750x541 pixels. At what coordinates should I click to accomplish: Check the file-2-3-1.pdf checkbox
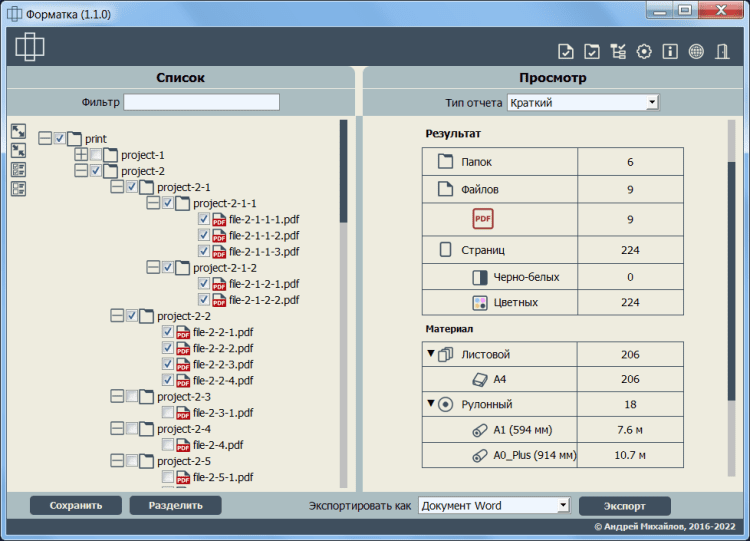[x=168, y=412]
